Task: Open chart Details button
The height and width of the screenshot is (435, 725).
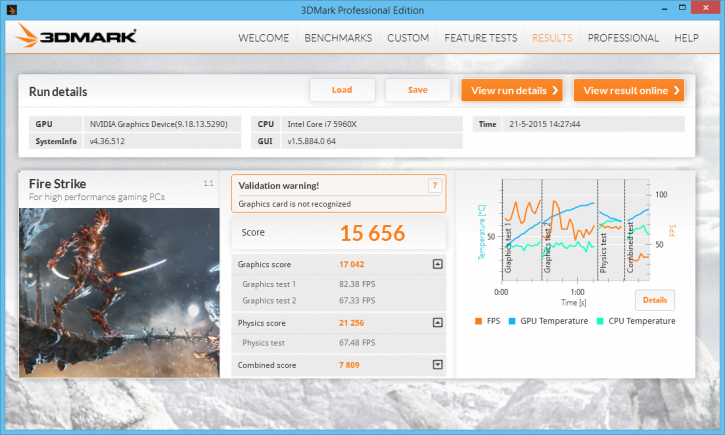Action: (x=654, y=300)
